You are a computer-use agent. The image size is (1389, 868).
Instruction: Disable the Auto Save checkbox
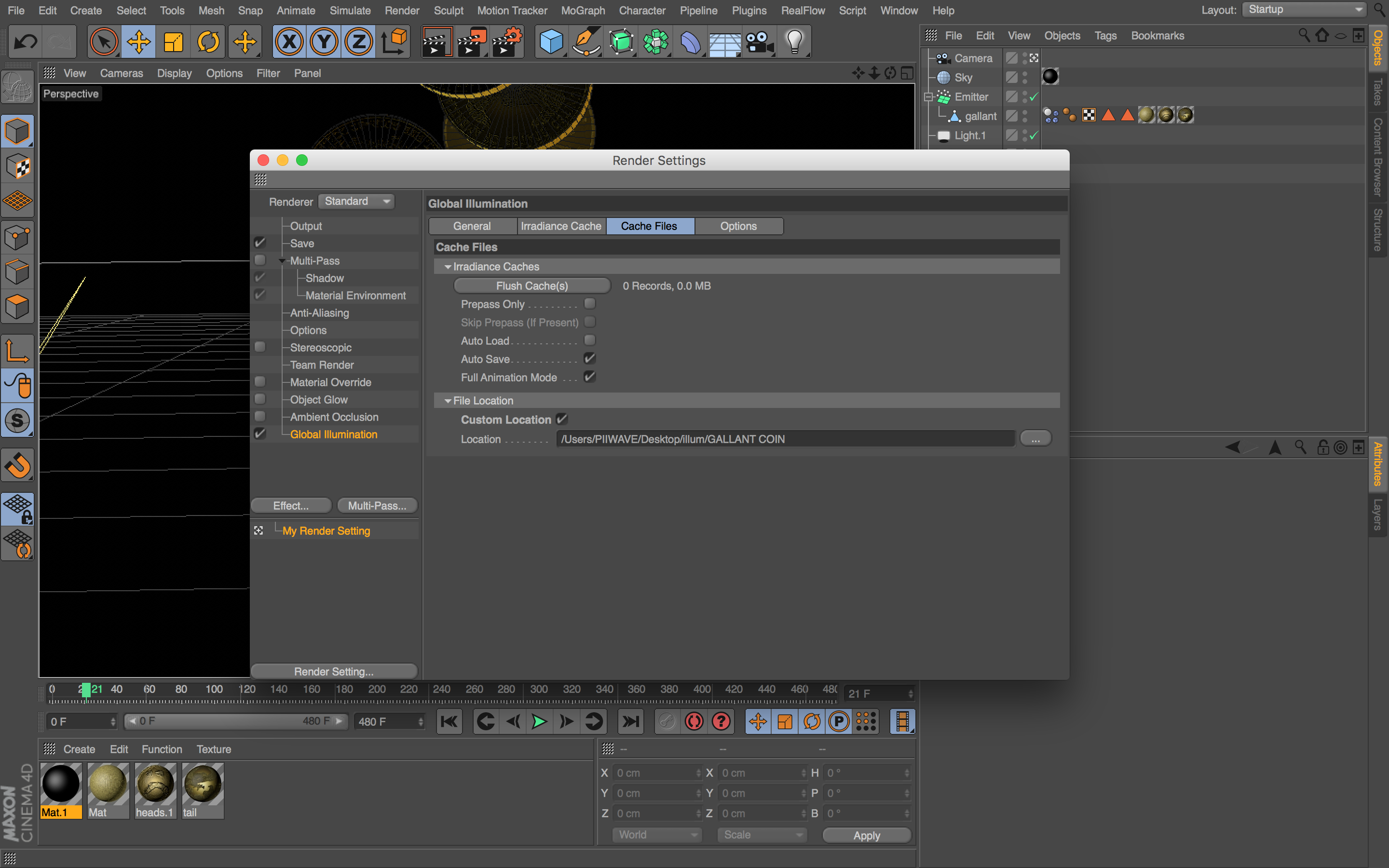(589, 359)
